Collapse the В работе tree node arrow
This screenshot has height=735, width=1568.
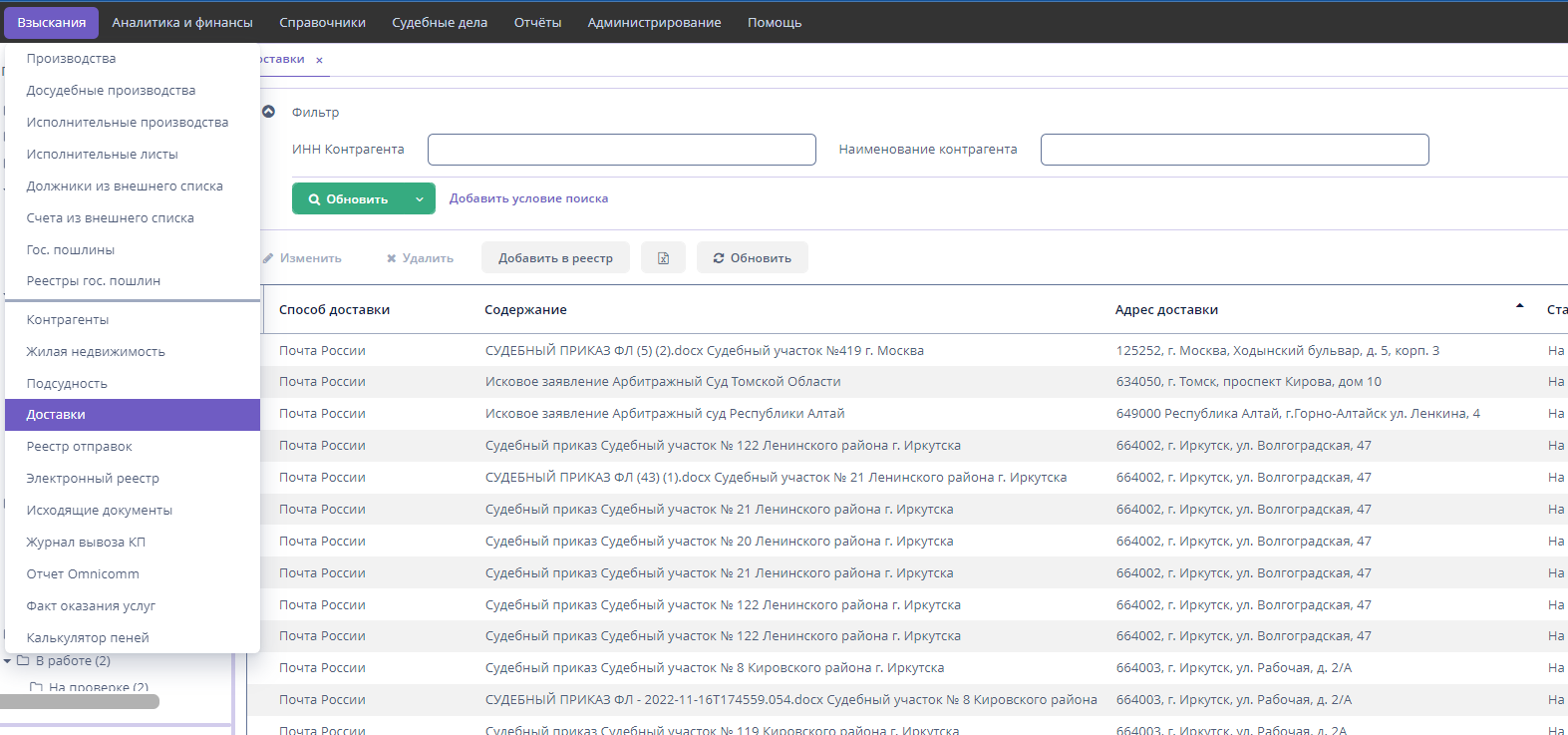click(x=8, y=661)
